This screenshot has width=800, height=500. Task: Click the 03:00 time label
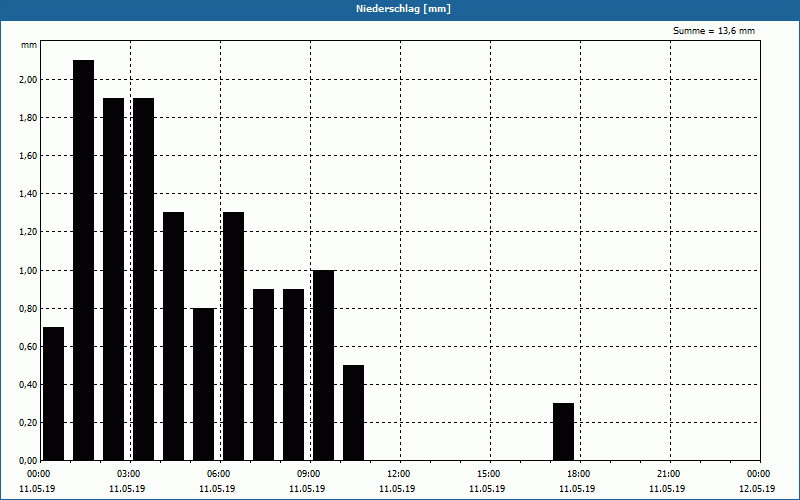129,474
